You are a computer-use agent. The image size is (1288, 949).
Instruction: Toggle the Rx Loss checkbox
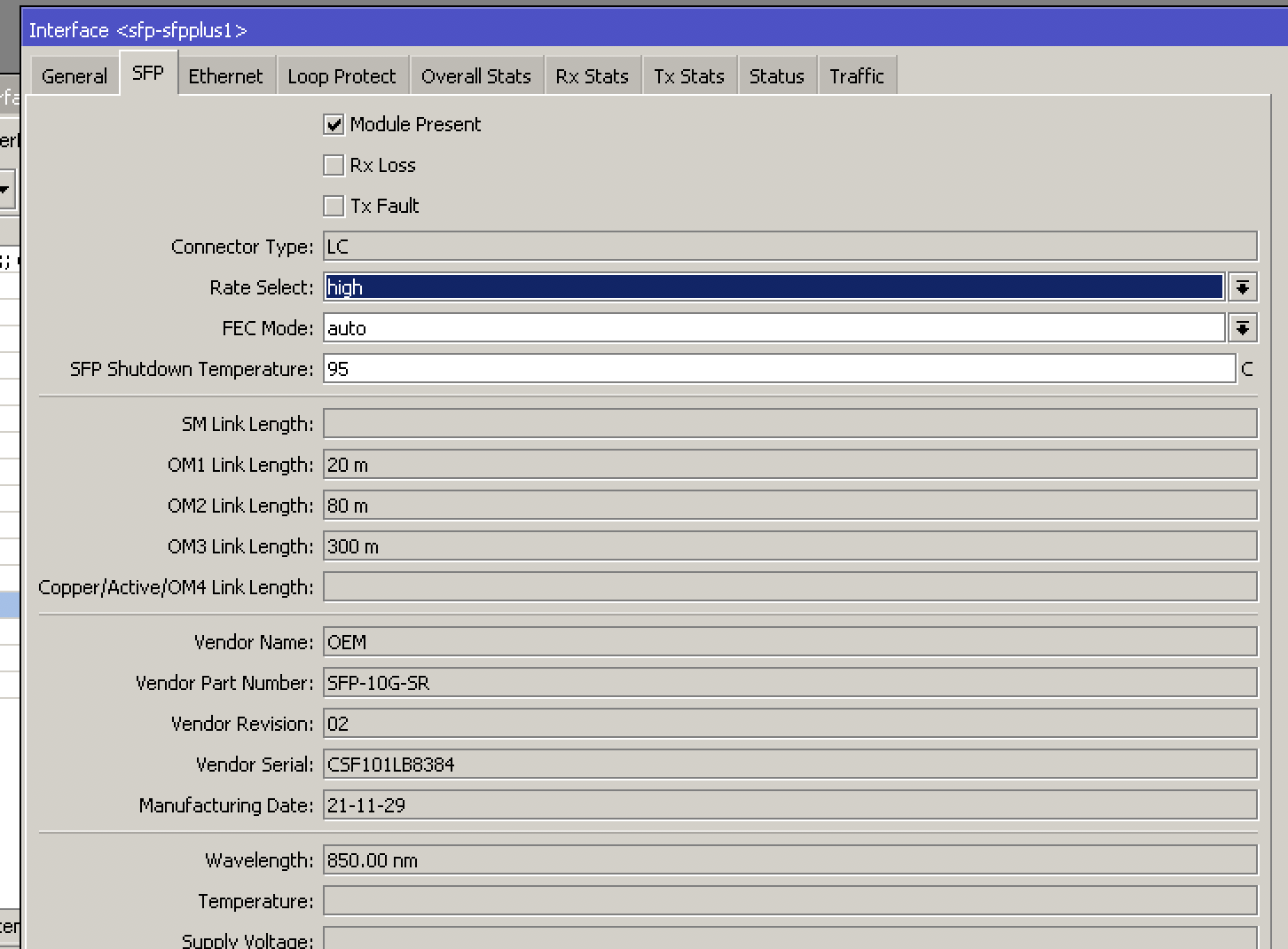[x=334, y=166]
